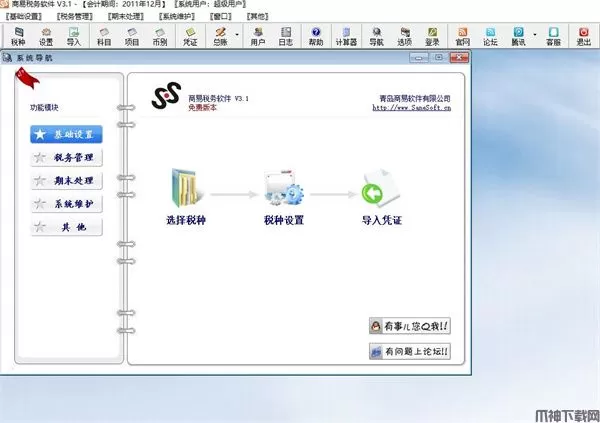The width and height of the screenshot is (600, 423).
Task: Open the http://www.SaneSoft.cn link
Action: [412, 108]
